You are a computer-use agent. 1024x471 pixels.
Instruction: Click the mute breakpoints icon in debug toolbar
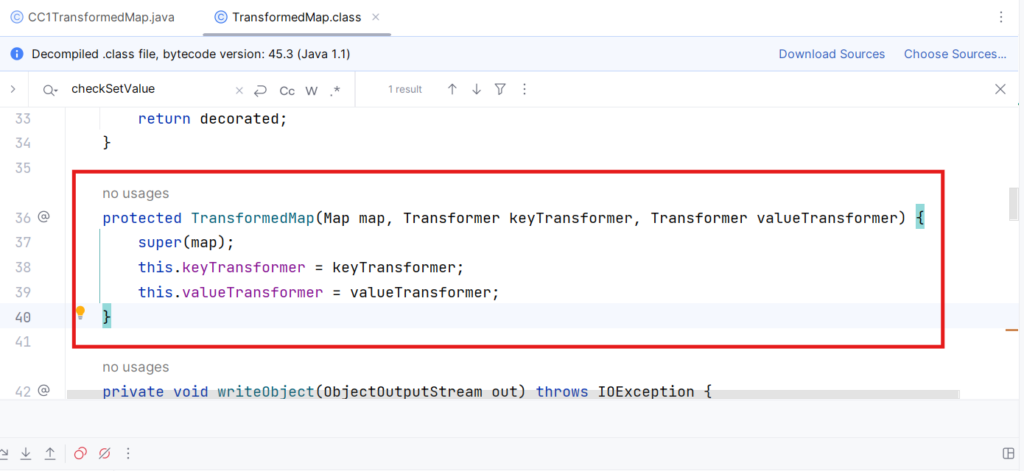[x=104, y=454]
